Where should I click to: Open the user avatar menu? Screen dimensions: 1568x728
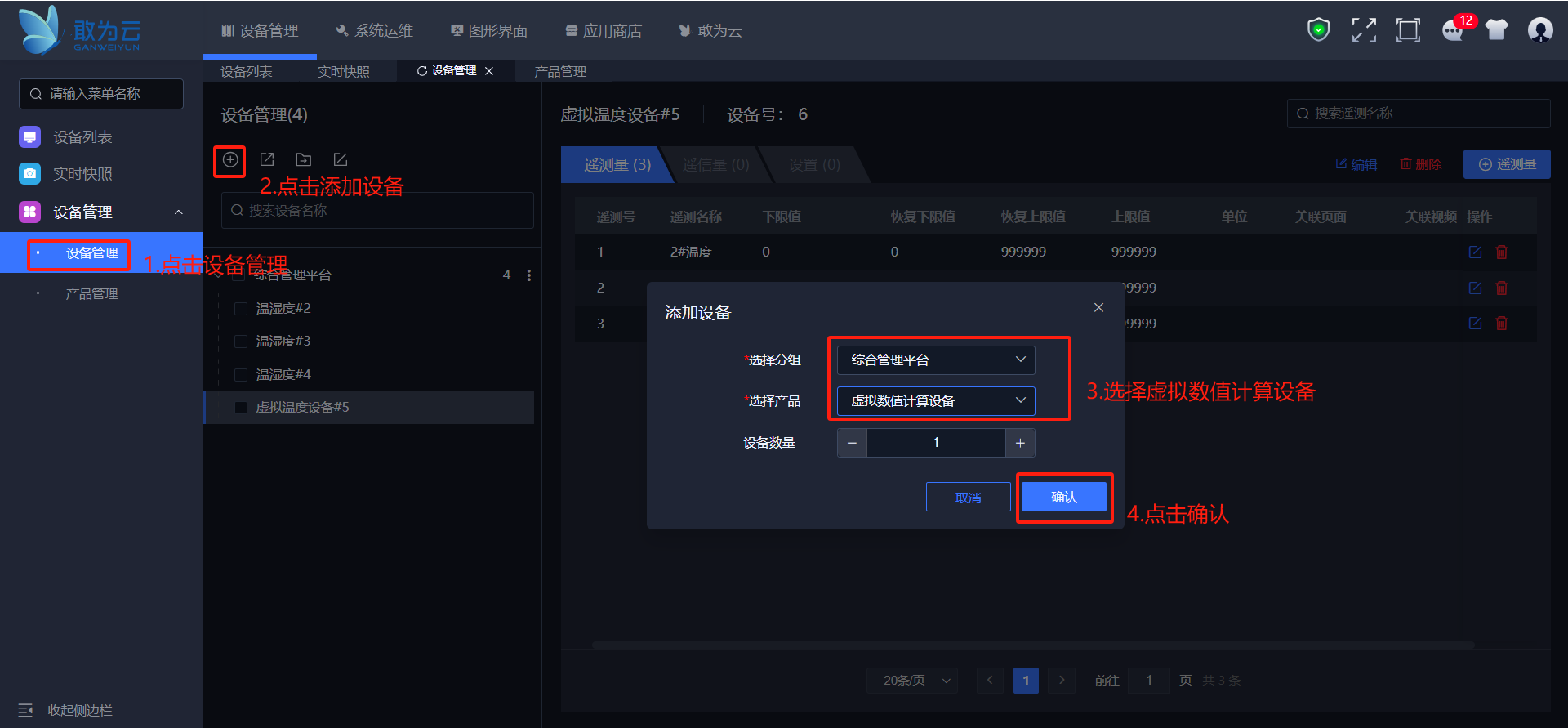click(1540, 30)
